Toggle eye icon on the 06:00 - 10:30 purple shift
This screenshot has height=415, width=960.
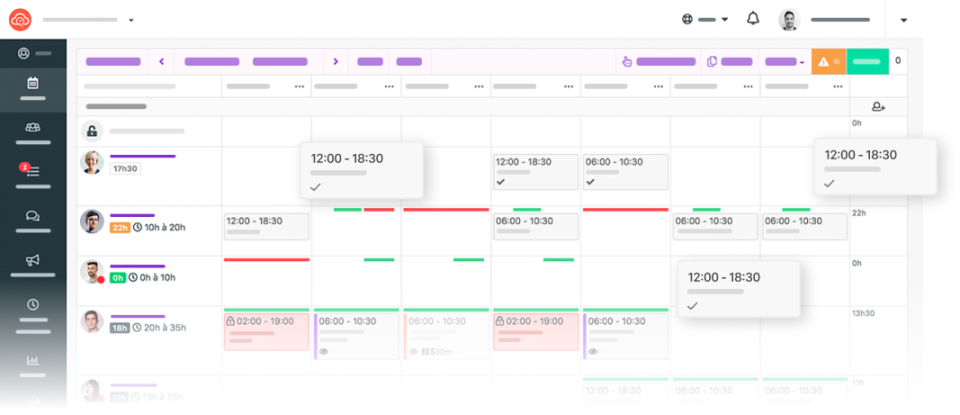(x=324, y=351)
